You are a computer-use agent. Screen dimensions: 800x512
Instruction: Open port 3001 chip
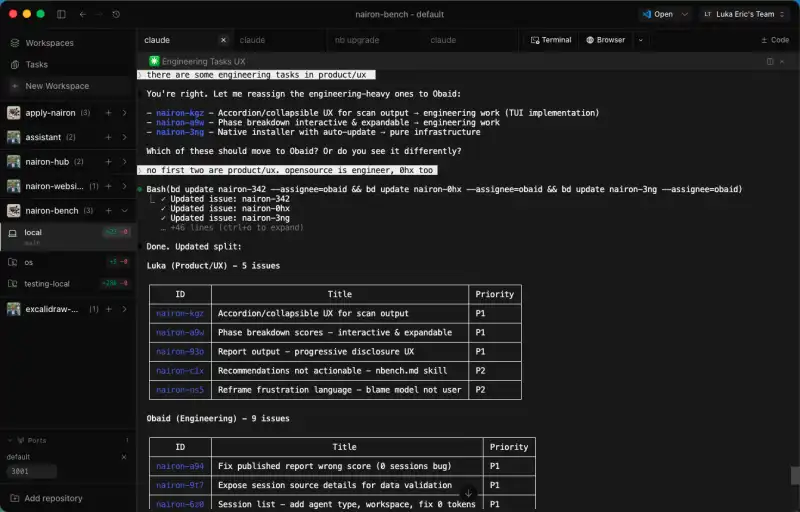31,471
